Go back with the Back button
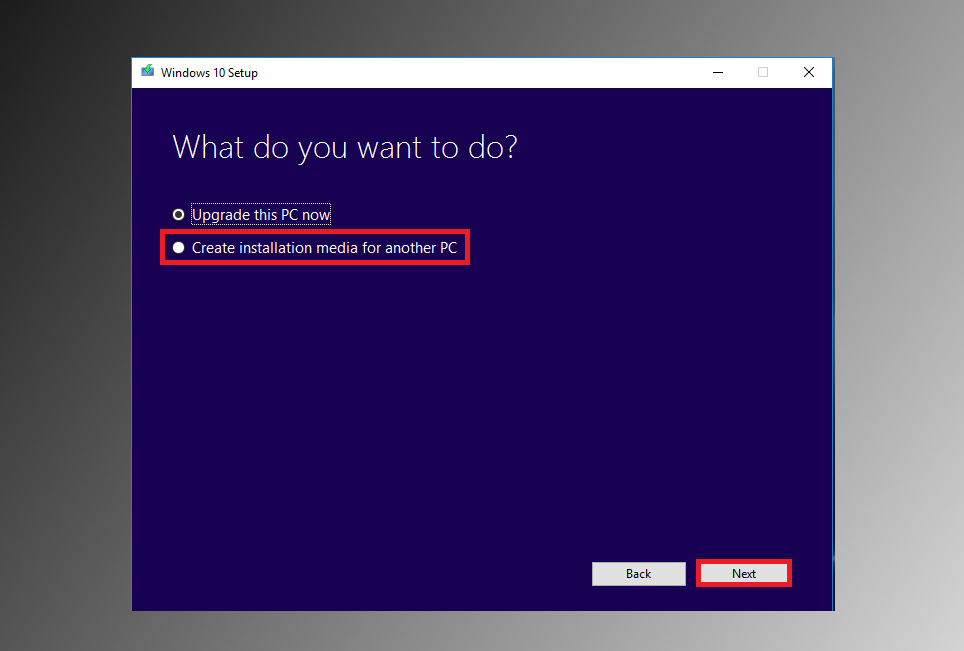The width and height of the screenshot is (964, 651). point(638,574)
